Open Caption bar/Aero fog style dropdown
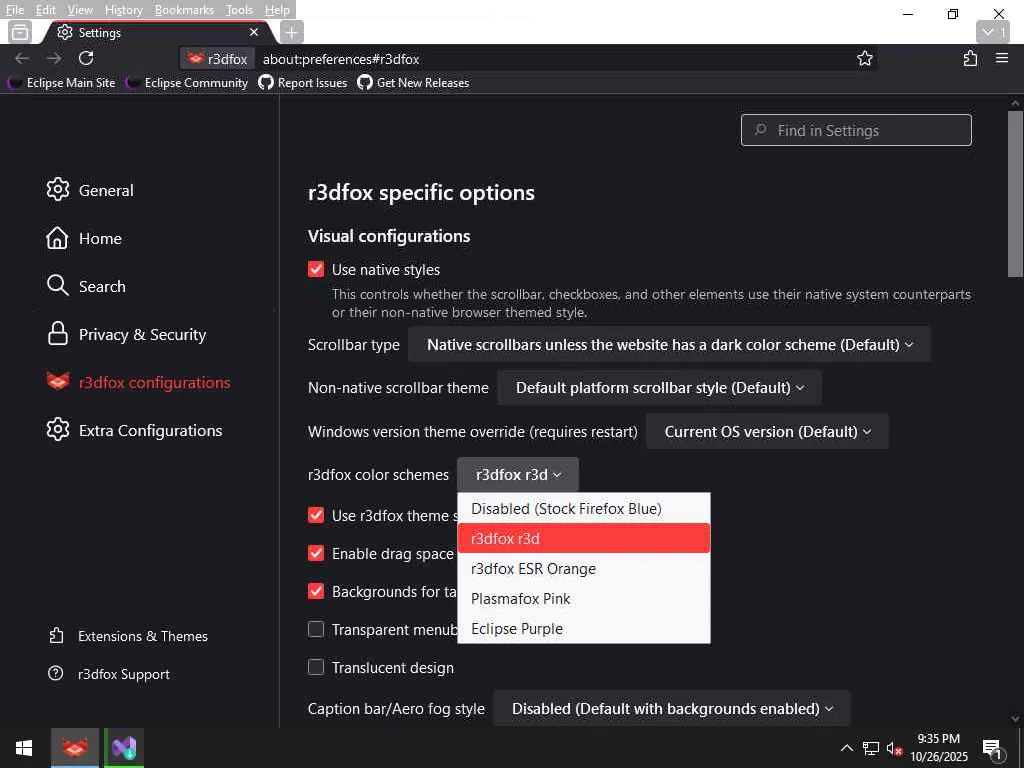This screenshot has width=1024, height=768. [x=672, y=708]
